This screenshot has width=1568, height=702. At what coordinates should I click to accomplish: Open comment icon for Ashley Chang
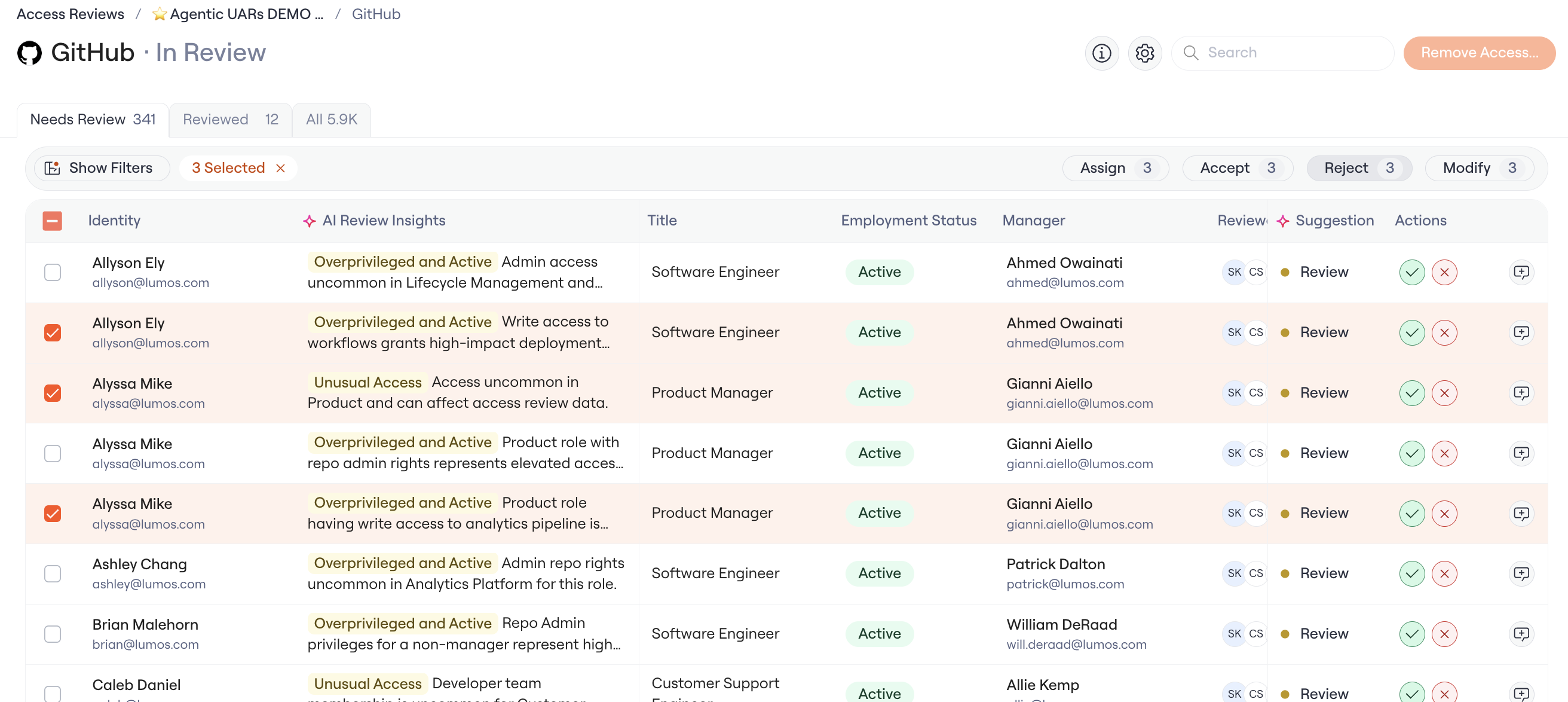1521,573
